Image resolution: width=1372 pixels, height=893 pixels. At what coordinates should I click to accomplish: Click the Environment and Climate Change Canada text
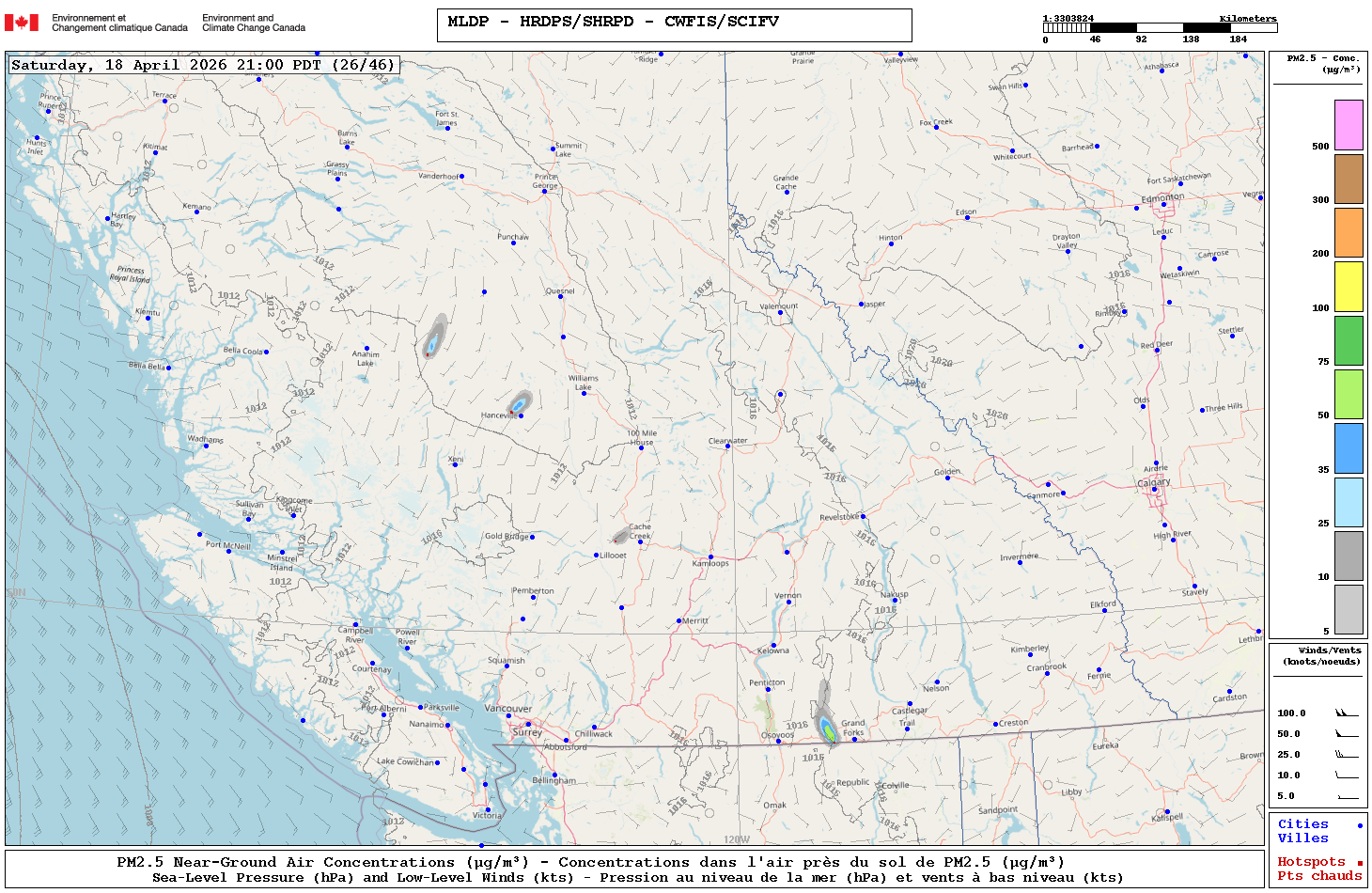254,23
